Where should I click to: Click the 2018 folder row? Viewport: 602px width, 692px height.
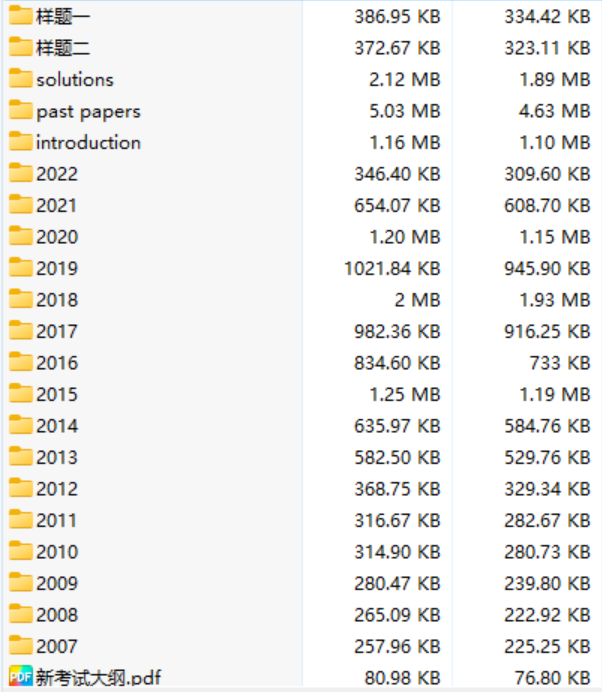(x=56, y=300)
